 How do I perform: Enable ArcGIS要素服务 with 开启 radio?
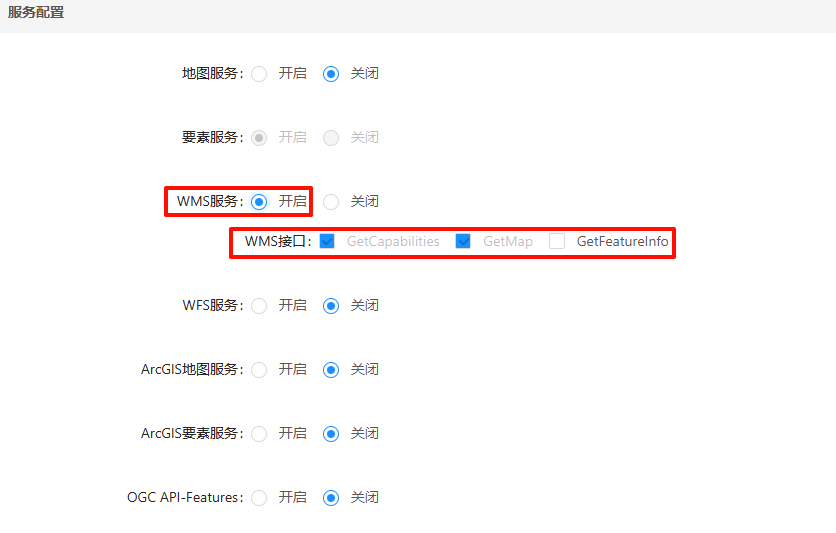point(259,434)
